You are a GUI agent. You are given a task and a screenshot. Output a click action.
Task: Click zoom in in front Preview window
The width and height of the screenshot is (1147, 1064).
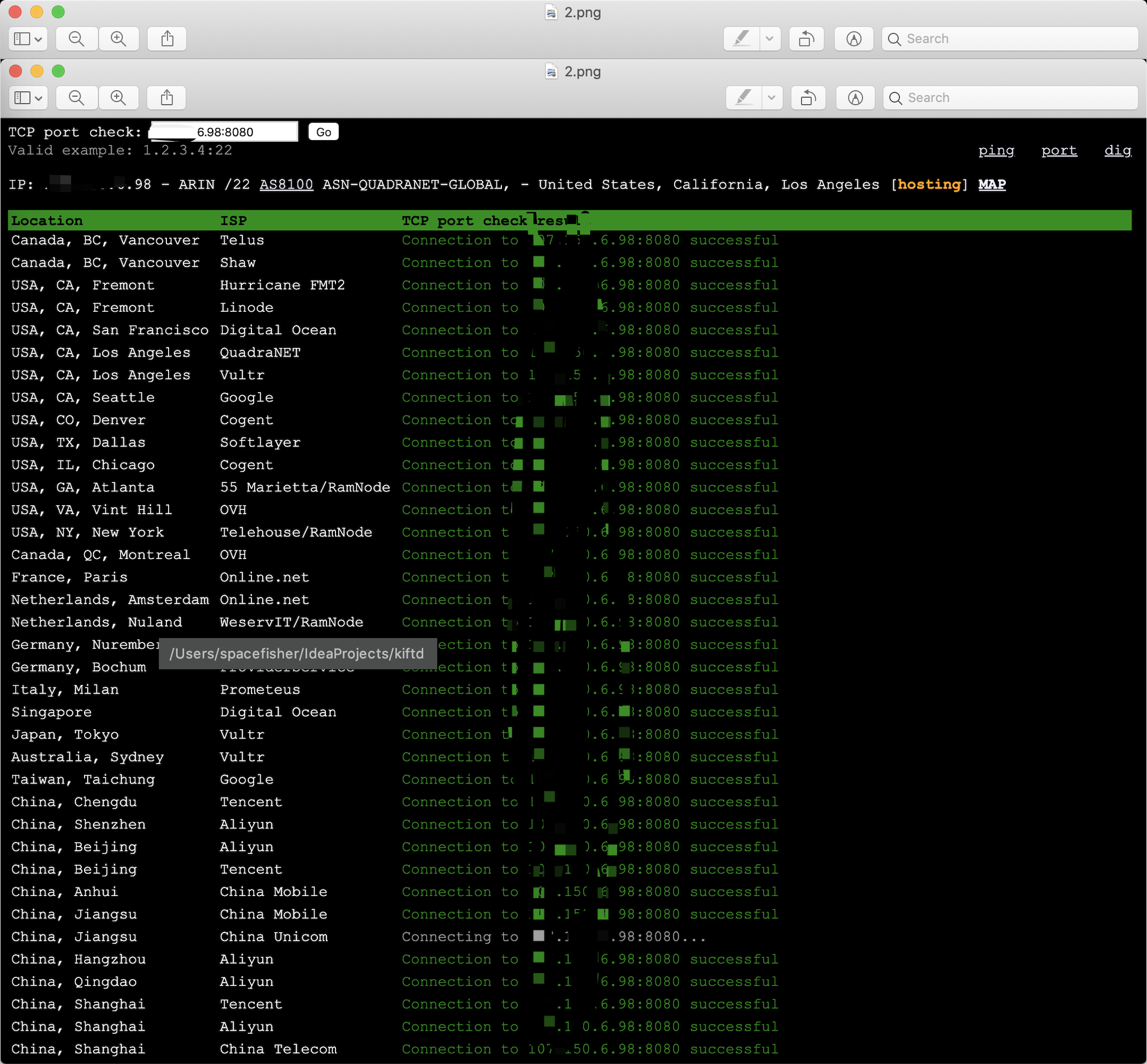coord(118,98)
